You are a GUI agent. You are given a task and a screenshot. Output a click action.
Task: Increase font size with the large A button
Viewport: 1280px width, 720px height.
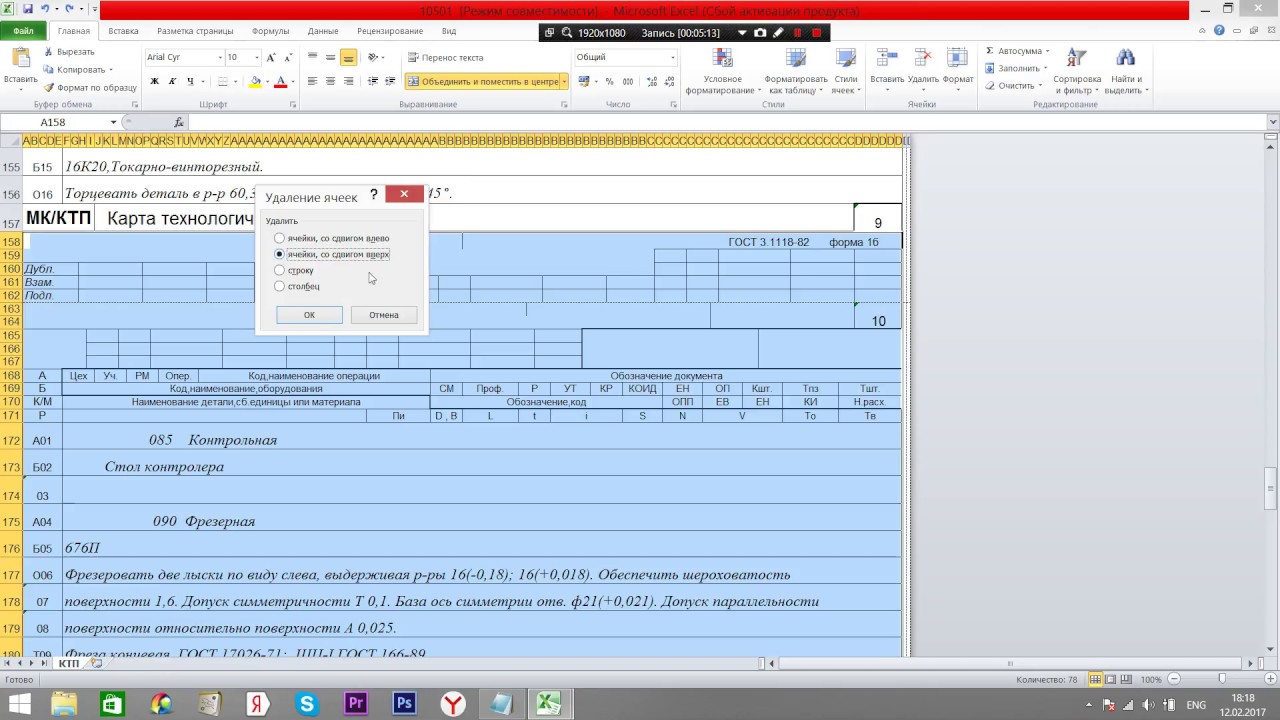(271, 58)
